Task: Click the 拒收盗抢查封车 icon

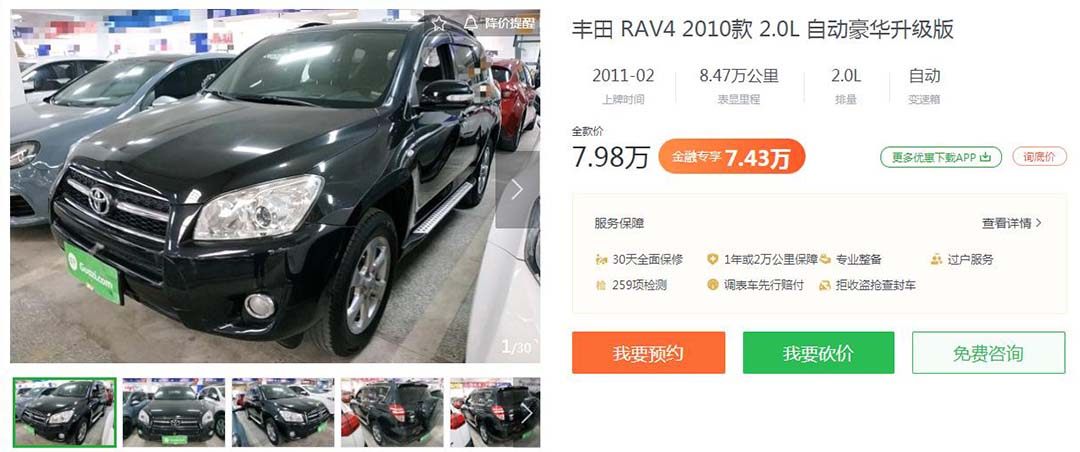Action: (825, 285)
